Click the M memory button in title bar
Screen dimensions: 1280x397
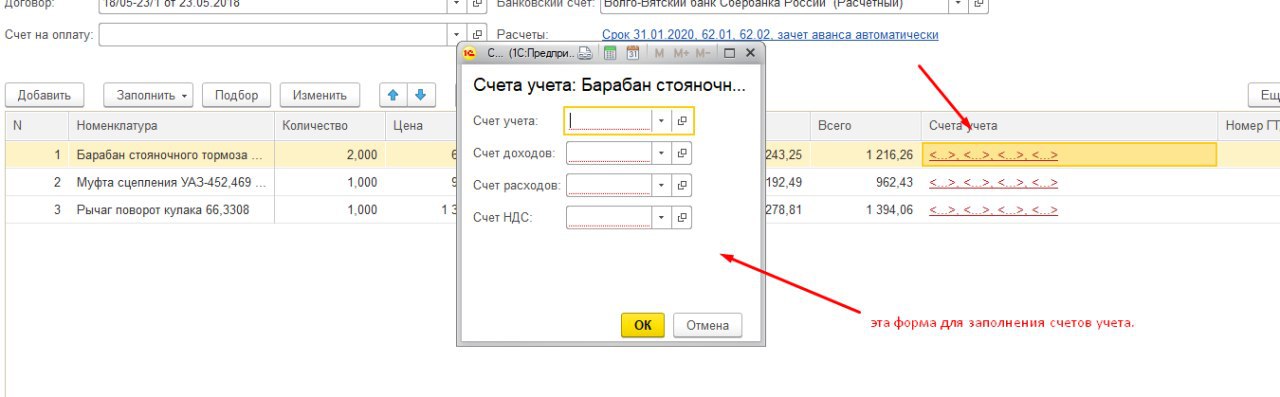pyautogui.click(x=659, y=53)
